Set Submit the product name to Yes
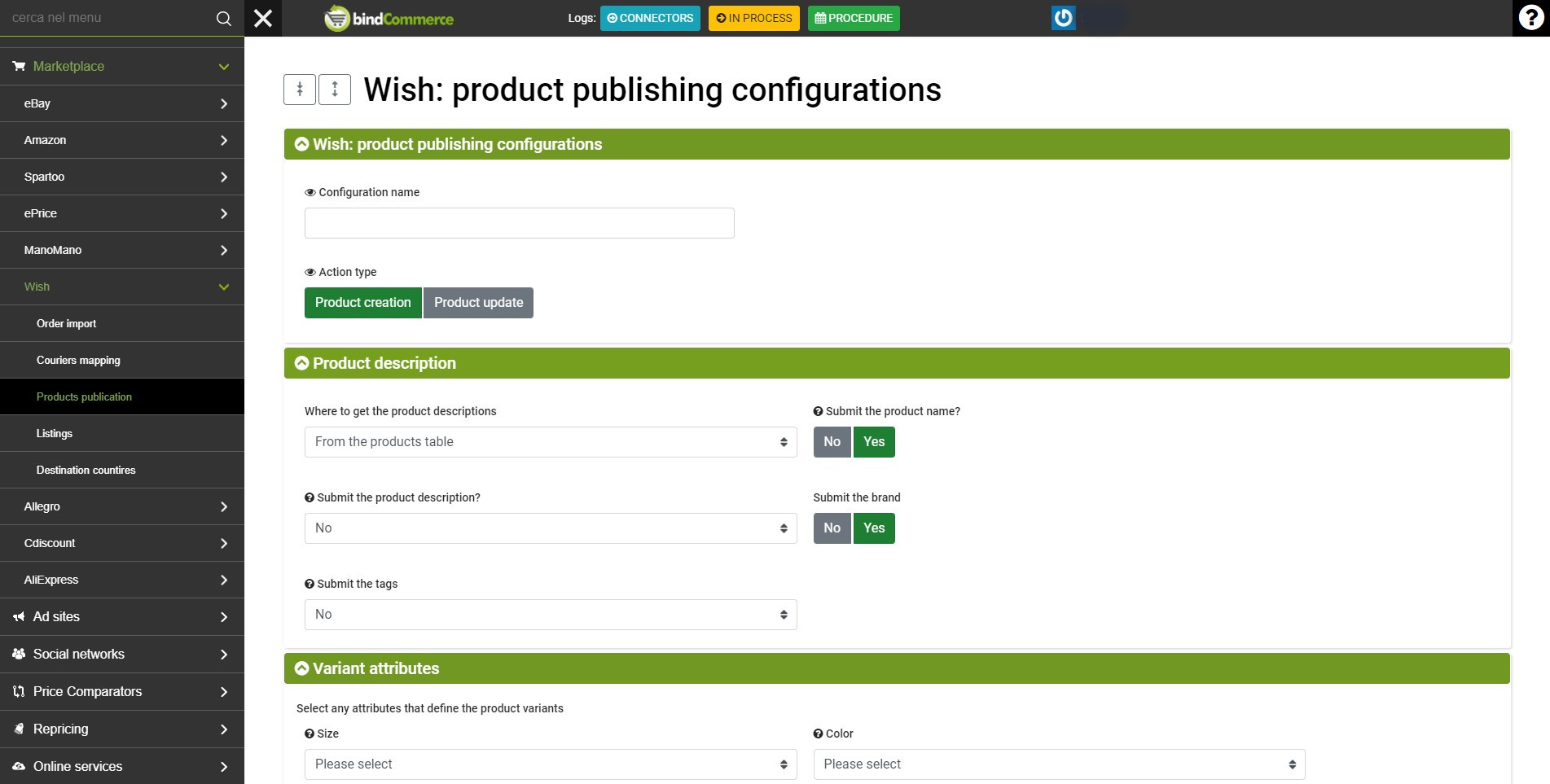Viewport: 1550px width, 784px height. [x=874, y=442]
